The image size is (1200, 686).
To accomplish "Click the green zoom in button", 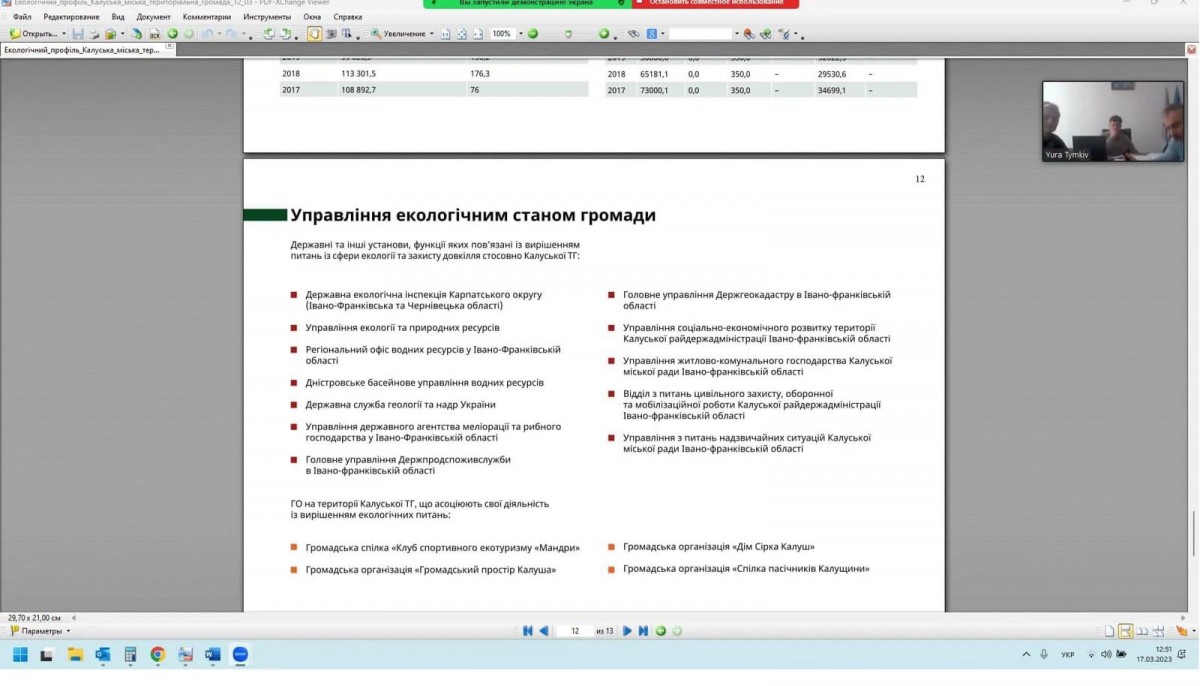I will point(604,34).
